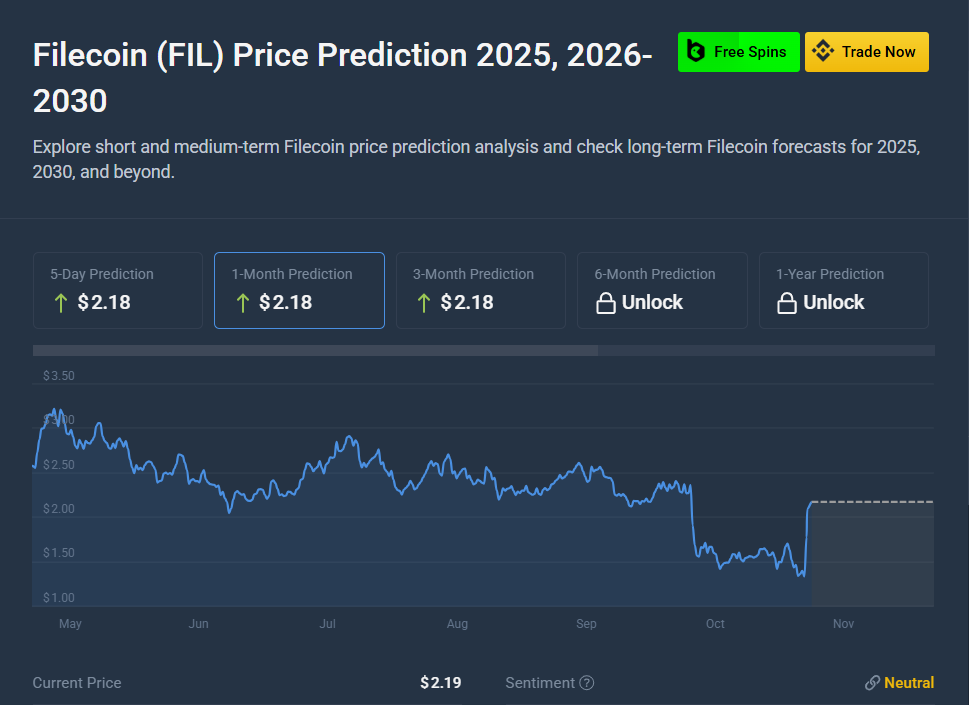The width and height of the screenshot is (969, 705).
Task: Switch to the 3-Month Prediction tab
Action: 481,290
